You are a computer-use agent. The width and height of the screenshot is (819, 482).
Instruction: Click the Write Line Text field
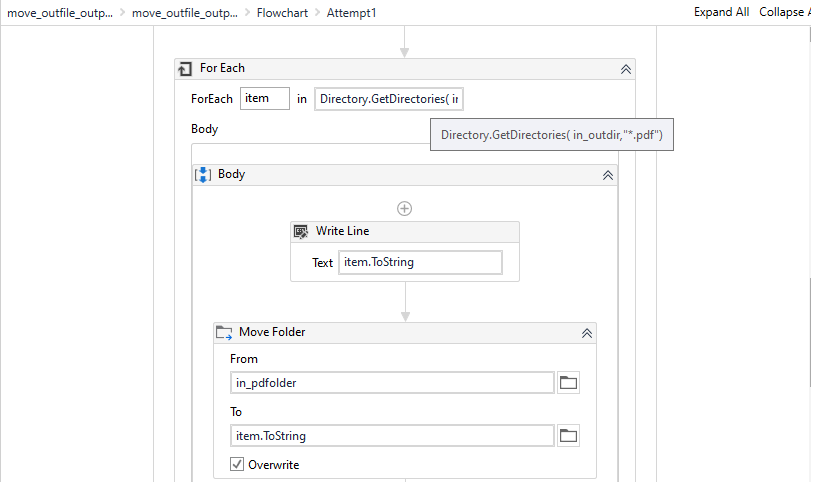click(420, 262)
